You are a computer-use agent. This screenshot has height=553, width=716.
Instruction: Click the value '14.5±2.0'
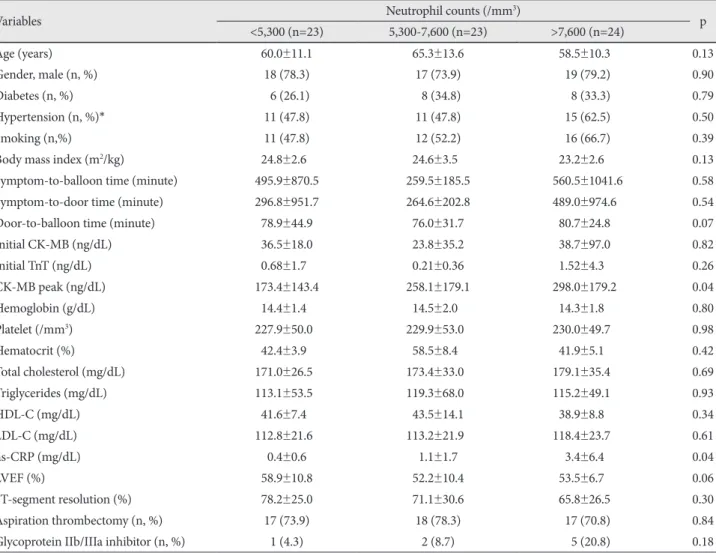click(435, 308)
